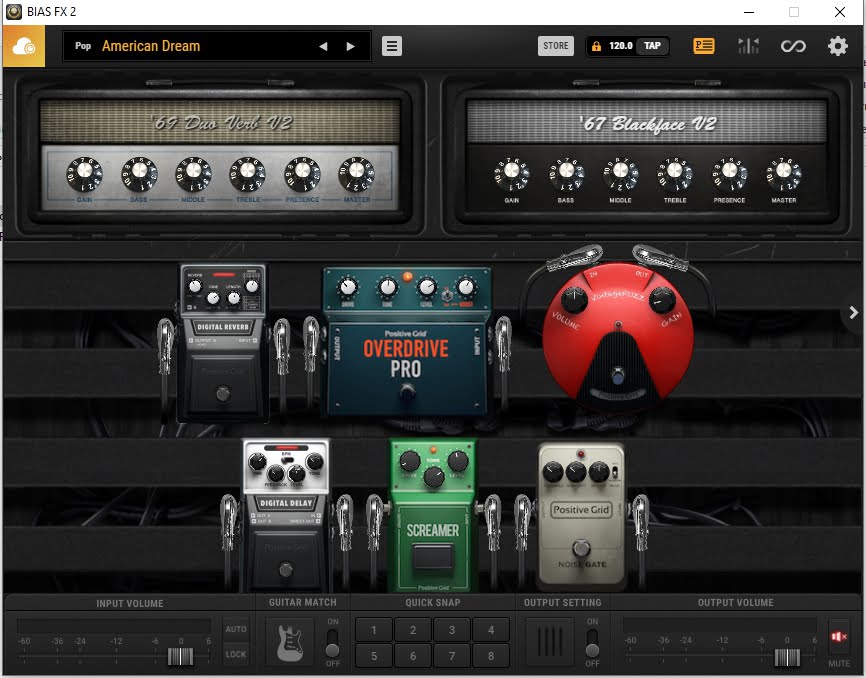The width and height of the screenshot is (866, 678).
Task: Go to the previous preset
Action: [x=323, y=46]
